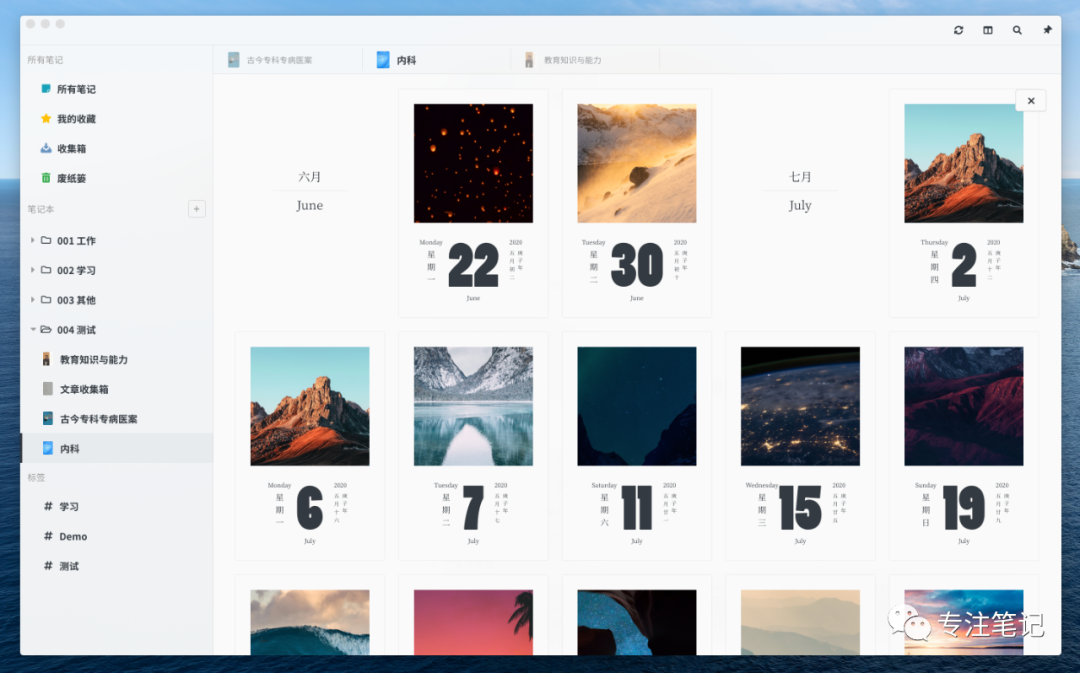Image resolution: width=1080 pixels, height=673 pixels.
Task: Filter by the Demo tag label
Action: pos(73,537)
